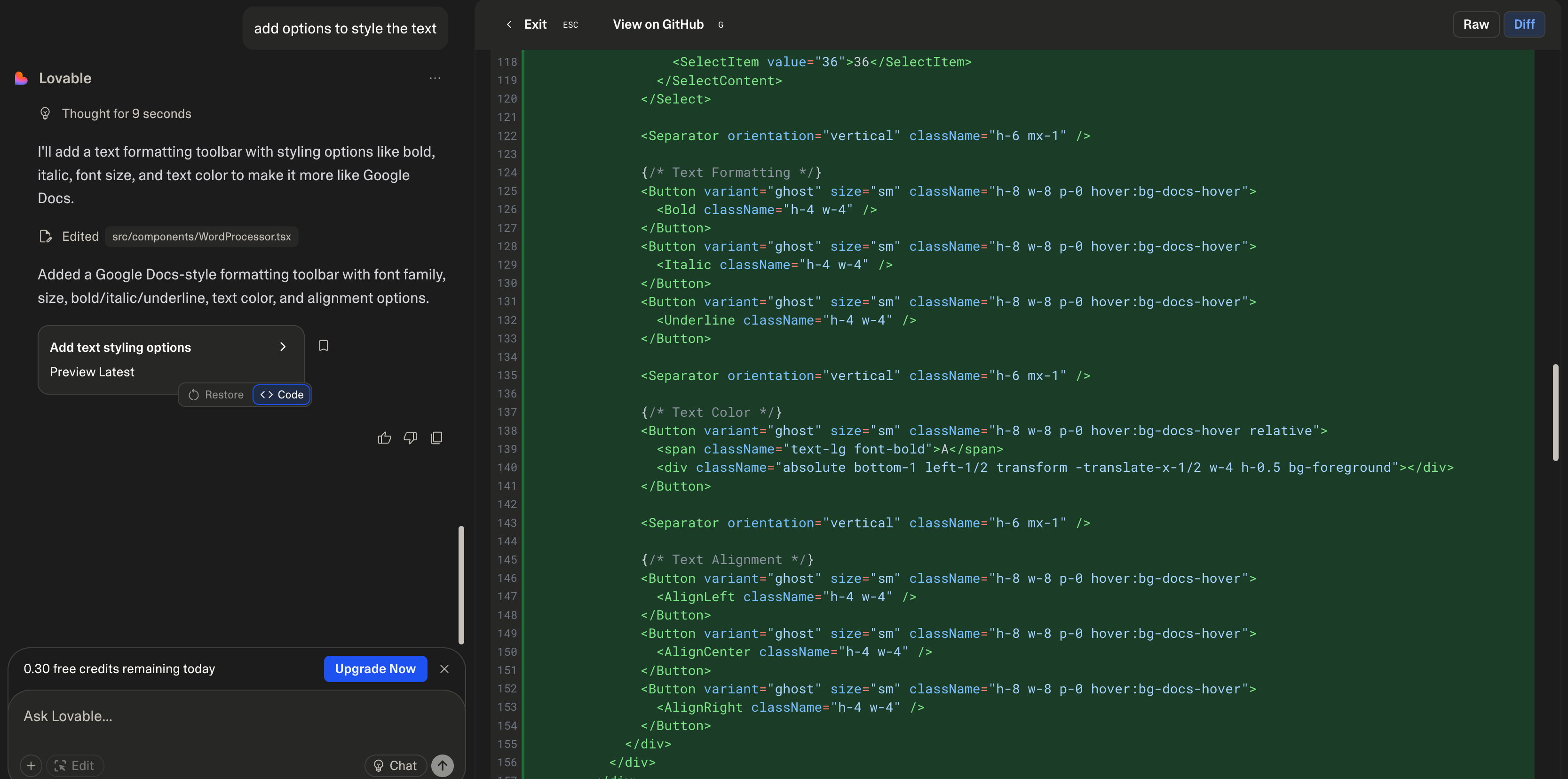Toggle Chat mode
This screenshot has height=779, width=1568.
[396, 766]
